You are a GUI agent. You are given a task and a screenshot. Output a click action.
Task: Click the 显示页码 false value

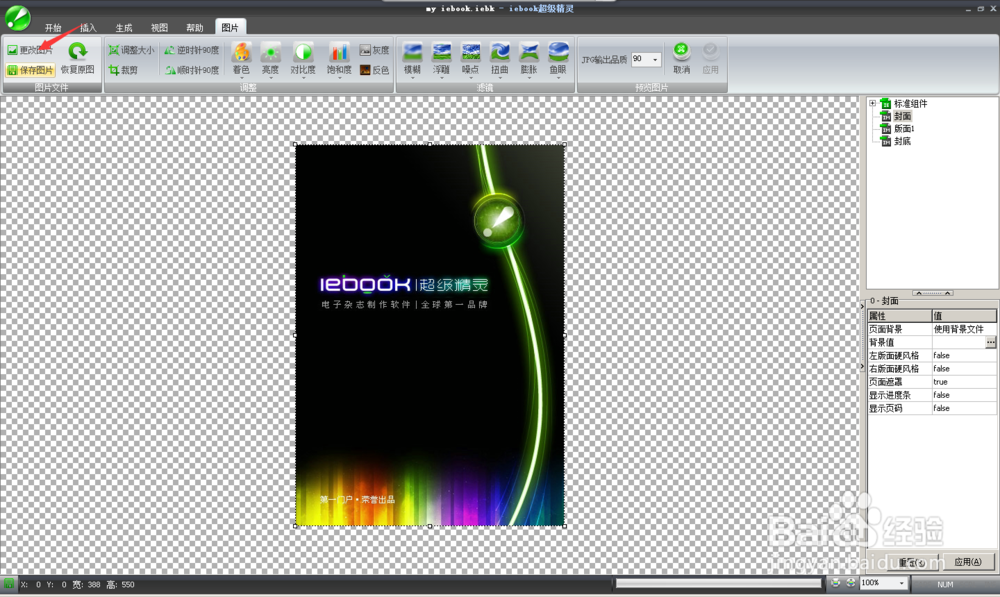[x=964, y=408]
